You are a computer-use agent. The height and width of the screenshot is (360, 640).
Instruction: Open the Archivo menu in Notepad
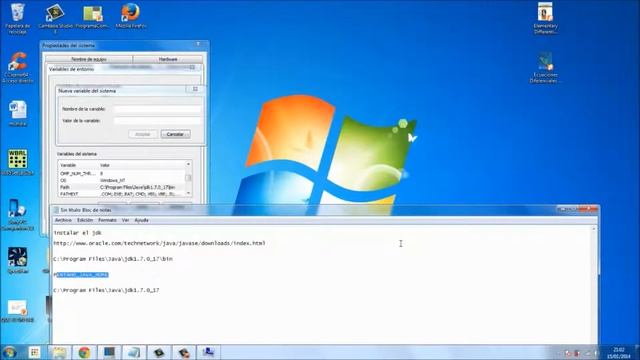[x=63, y=220]
